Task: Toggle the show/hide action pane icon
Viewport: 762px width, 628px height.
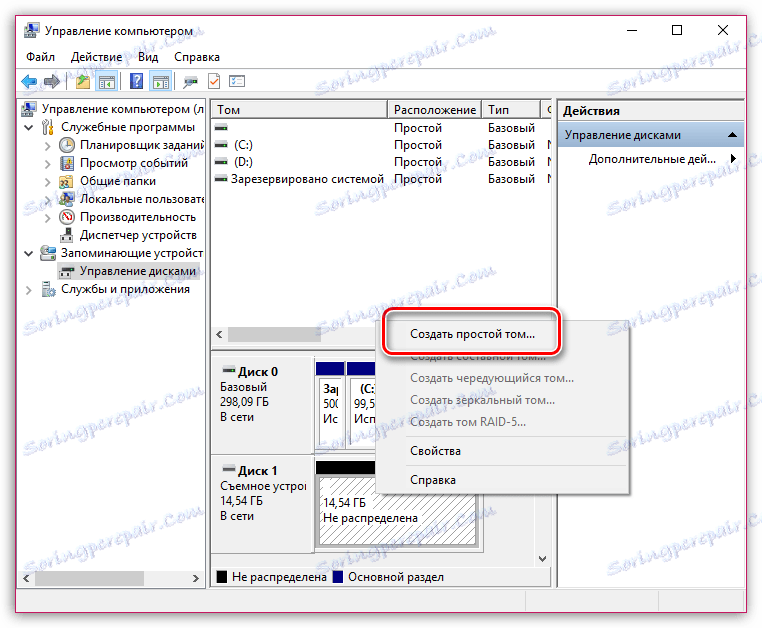Action: pos(161,82)
